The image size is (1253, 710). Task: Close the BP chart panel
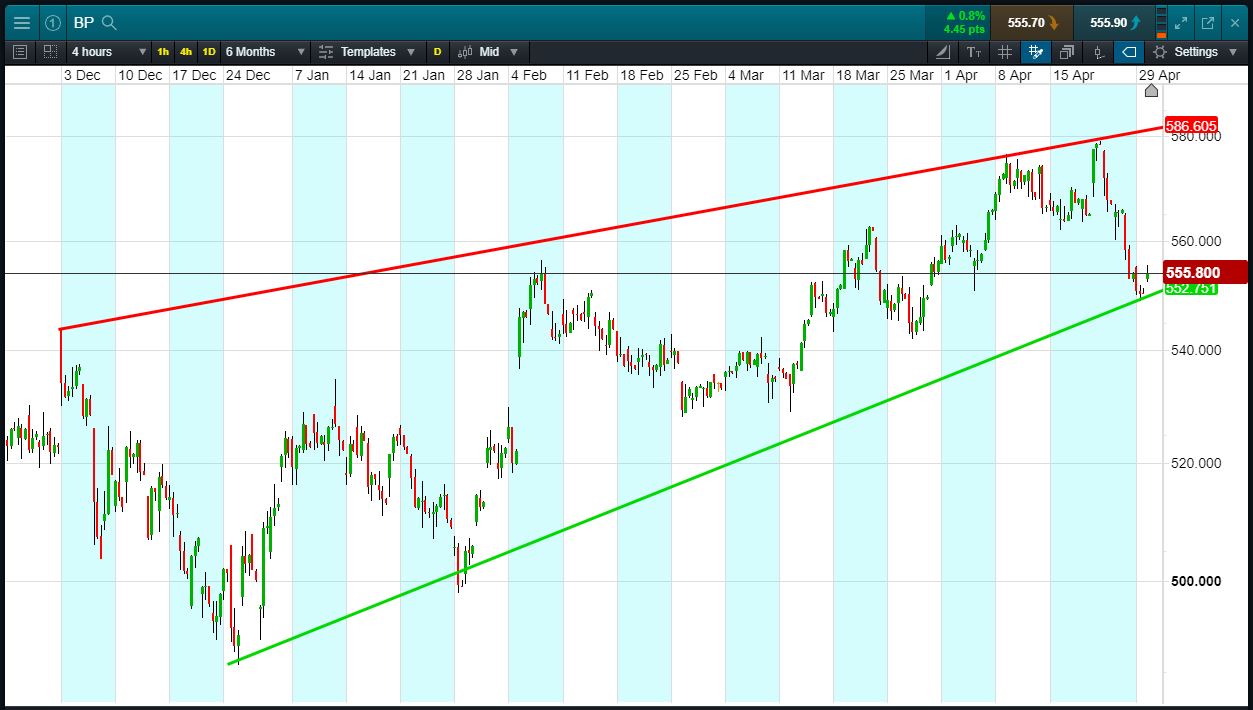coord(1233,22)
